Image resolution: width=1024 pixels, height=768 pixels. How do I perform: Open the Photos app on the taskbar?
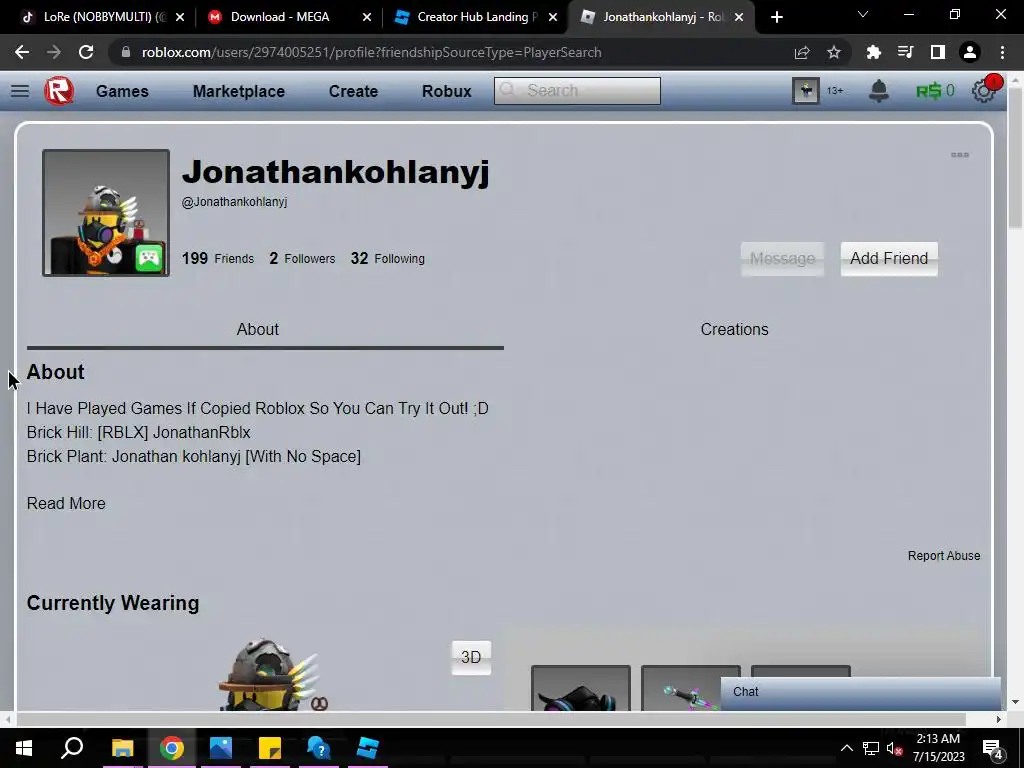tap(221, 748)
